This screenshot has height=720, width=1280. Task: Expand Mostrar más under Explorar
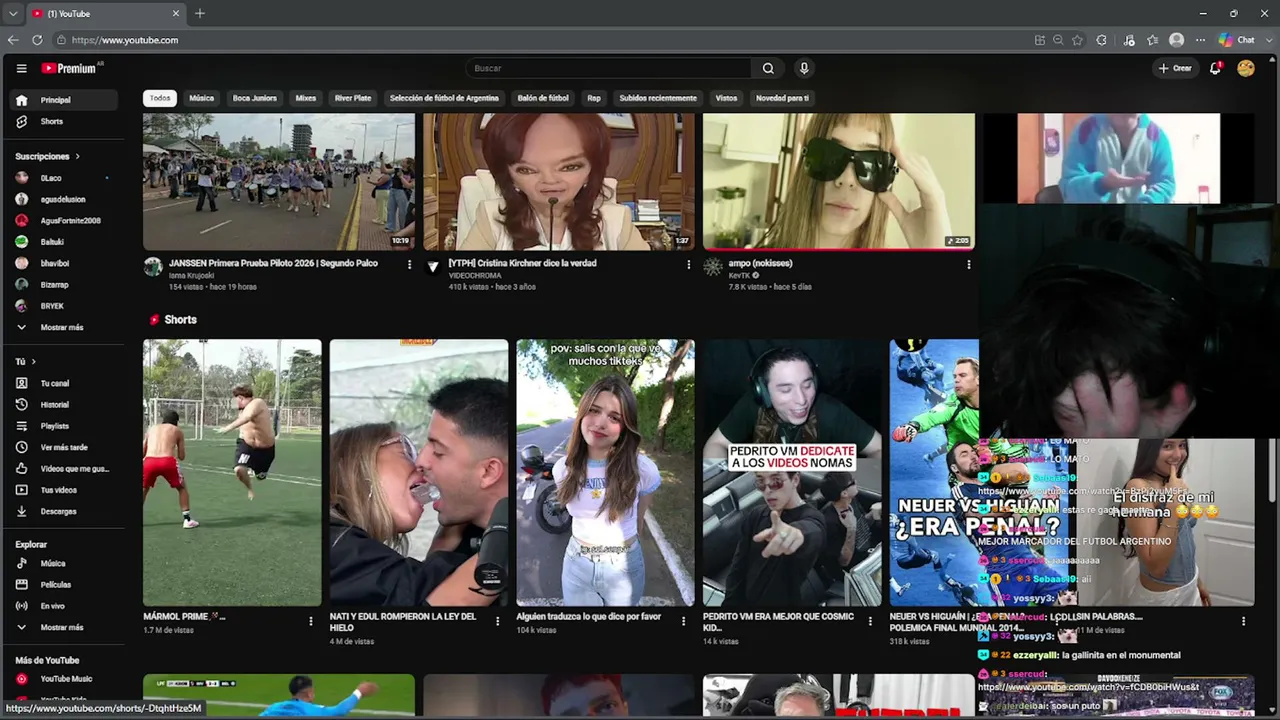pos(62,627)
